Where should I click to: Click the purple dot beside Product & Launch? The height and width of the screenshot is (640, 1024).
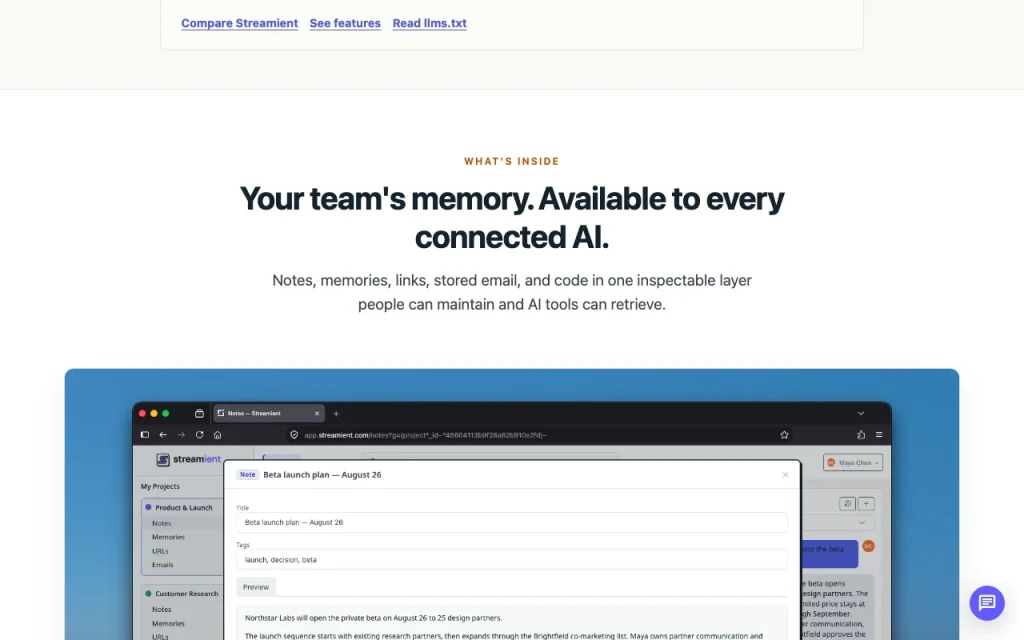148,507
